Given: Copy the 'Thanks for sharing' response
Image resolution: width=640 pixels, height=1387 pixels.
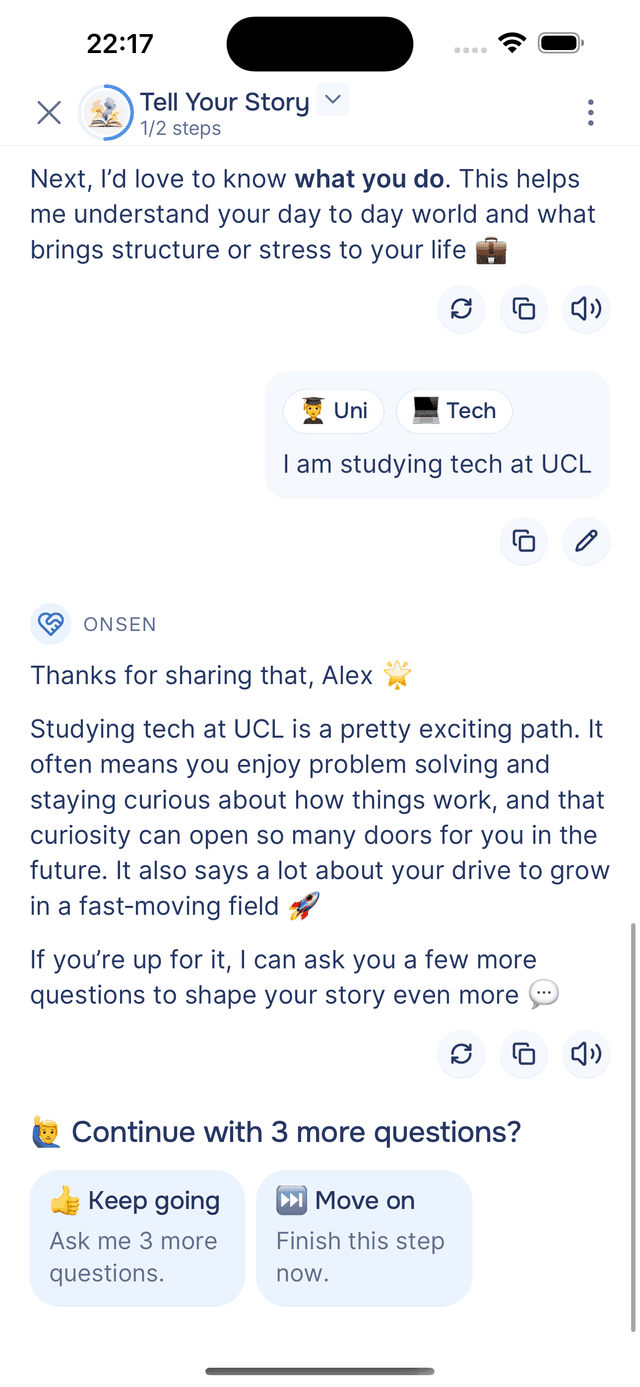Looking at the screenshot, I should (524, 1053).
